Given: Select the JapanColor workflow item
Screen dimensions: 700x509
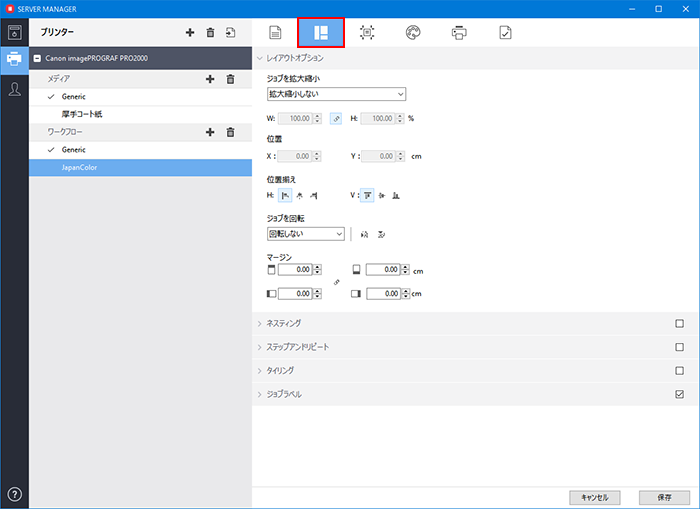Looking at the screenshot, I should click(140, 168).
